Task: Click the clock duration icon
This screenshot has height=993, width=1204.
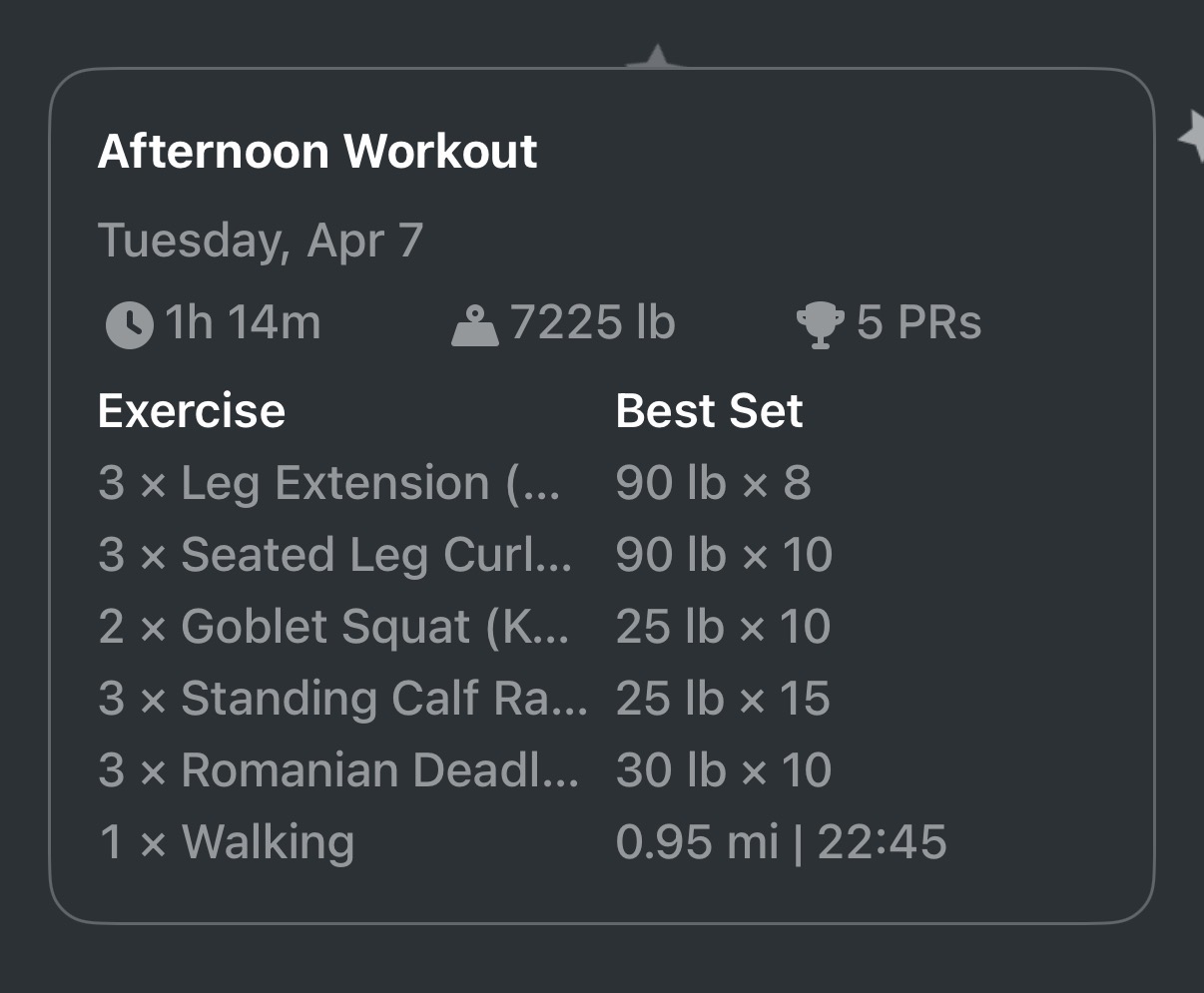Action: [x=127, y=321]
